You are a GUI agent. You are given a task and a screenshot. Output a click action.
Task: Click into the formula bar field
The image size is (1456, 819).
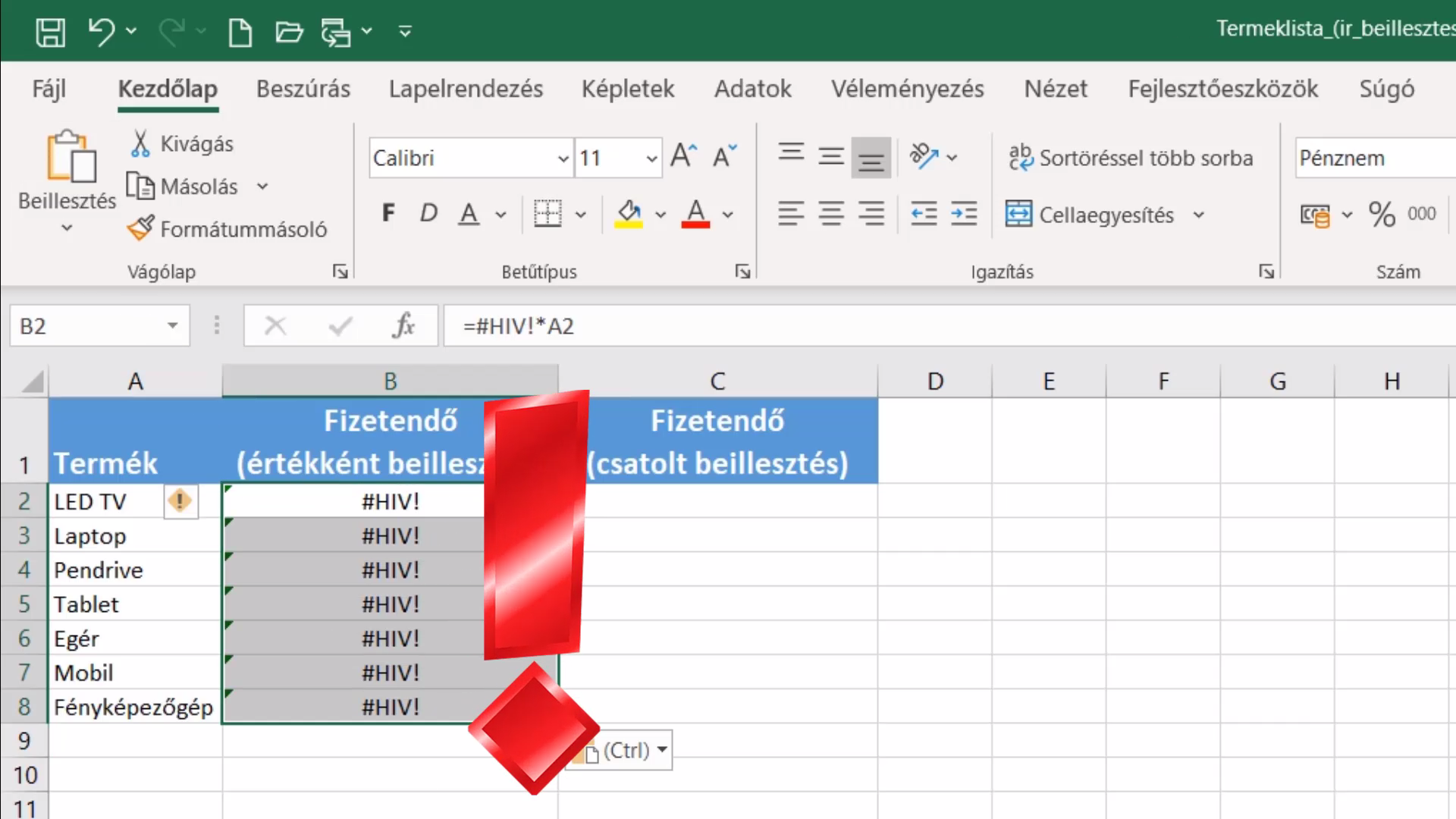pos(948,326)
